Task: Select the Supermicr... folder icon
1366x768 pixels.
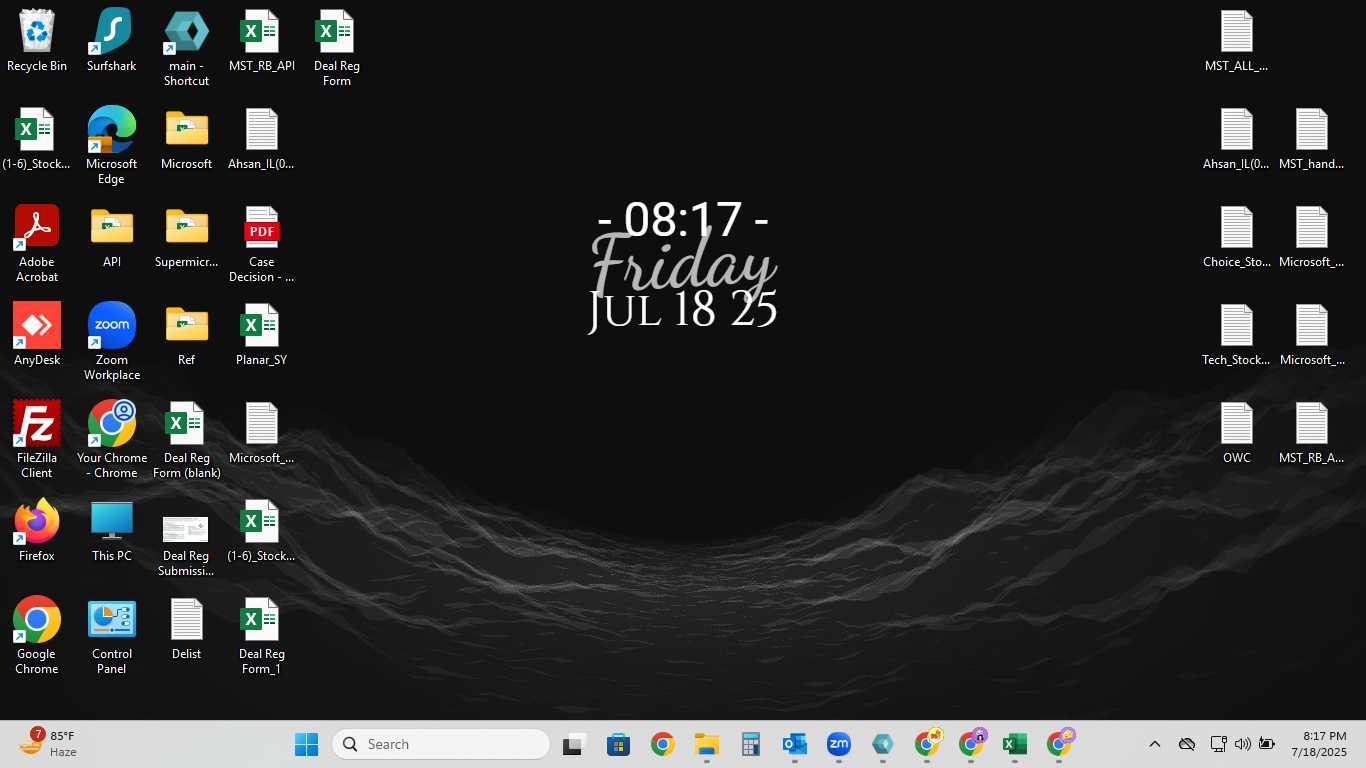Action: pyautogui.click(x=187, y=237)
